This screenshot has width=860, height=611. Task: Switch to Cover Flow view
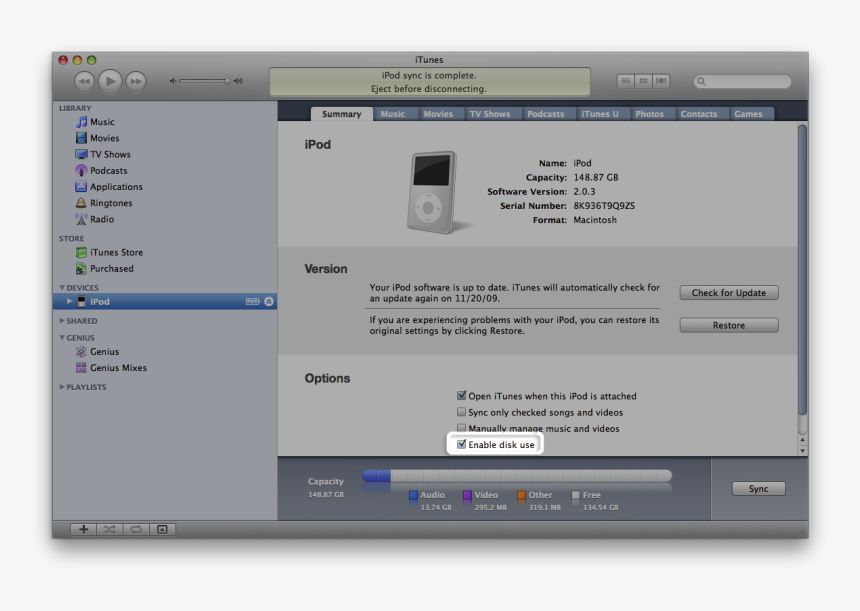(x=660, y=81)
